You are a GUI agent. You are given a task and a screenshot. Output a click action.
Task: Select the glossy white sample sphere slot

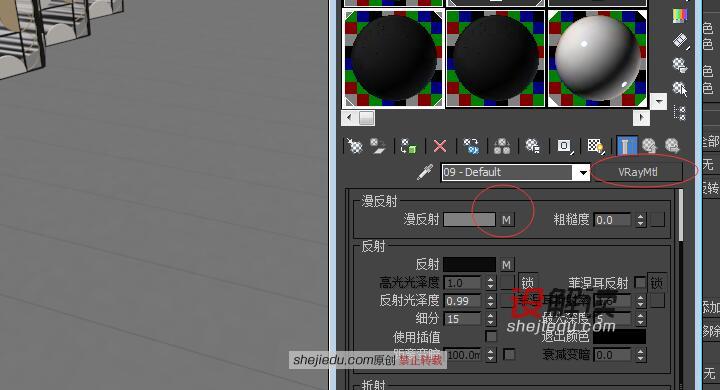coord(597,58)
